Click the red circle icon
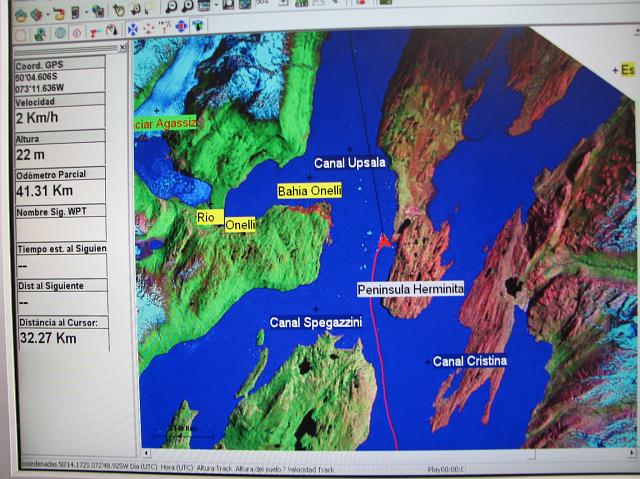 click(x=77, y=33)
